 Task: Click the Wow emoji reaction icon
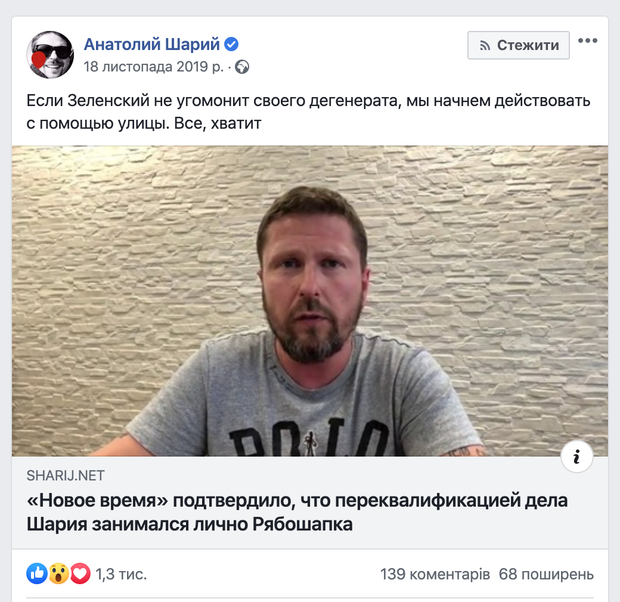tap(59, 574)
